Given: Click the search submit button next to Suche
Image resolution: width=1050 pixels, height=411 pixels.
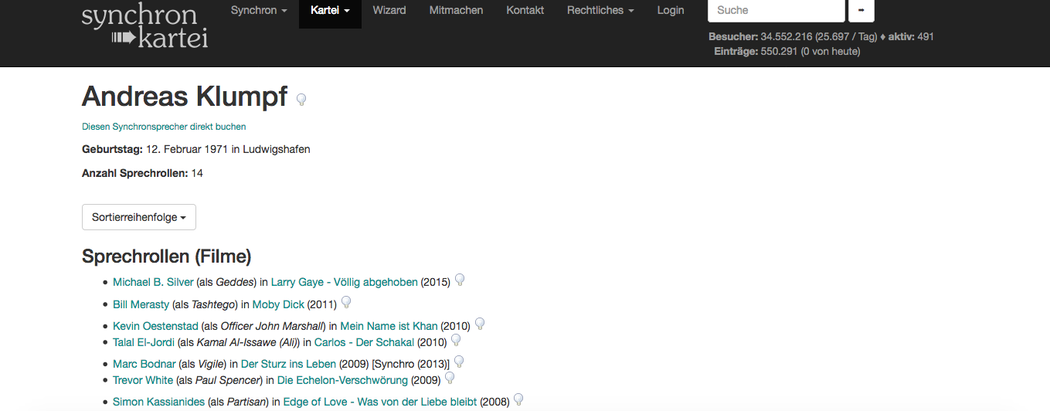Looking at the screenshot, I should (x=861, y=11).
